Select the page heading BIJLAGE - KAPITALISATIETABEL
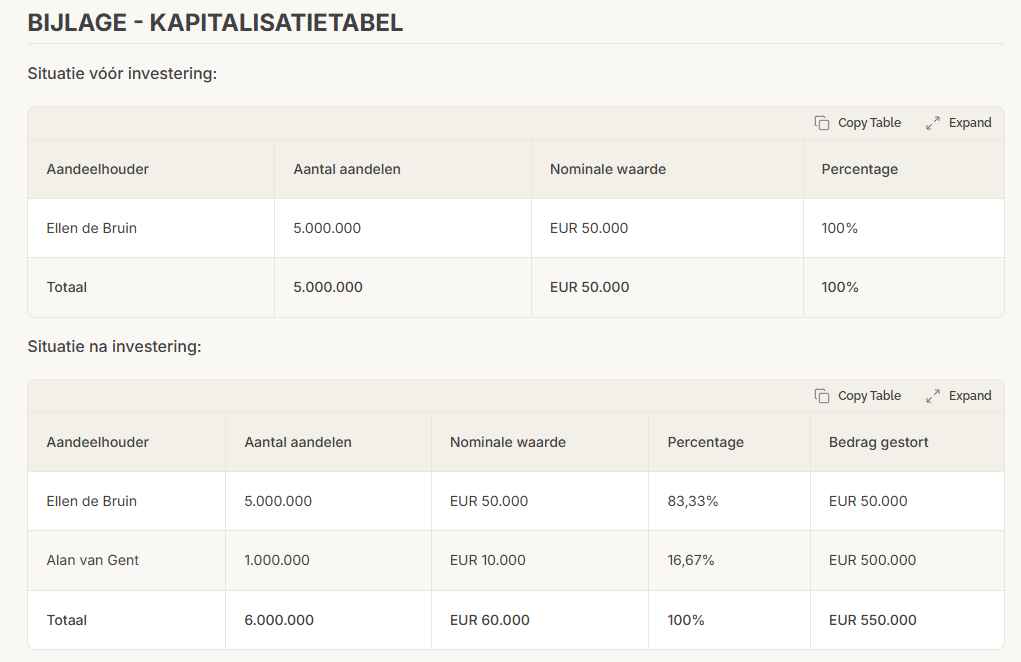Image resolution: width=1021 pixels, height=662 pixels. [215, 23]
